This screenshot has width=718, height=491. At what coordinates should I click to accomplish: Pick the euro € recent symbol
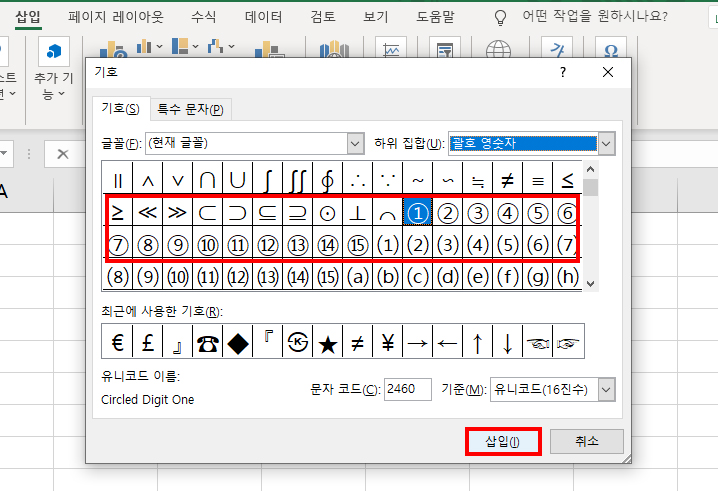point(118,342)
